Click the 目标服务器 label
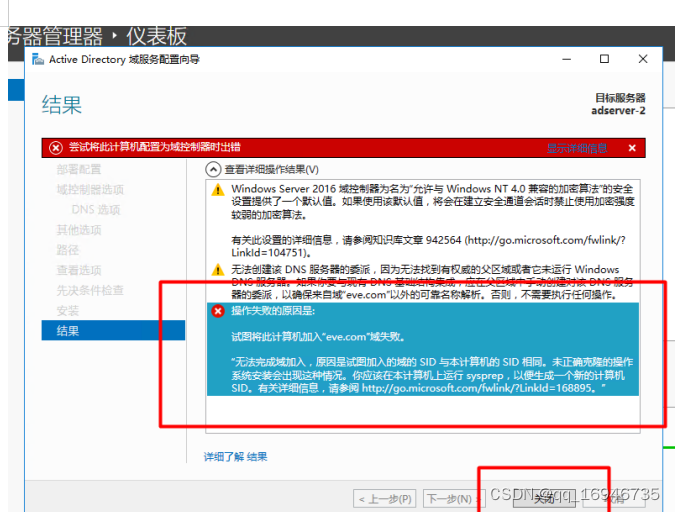675x512 pixels. (620, 98)
